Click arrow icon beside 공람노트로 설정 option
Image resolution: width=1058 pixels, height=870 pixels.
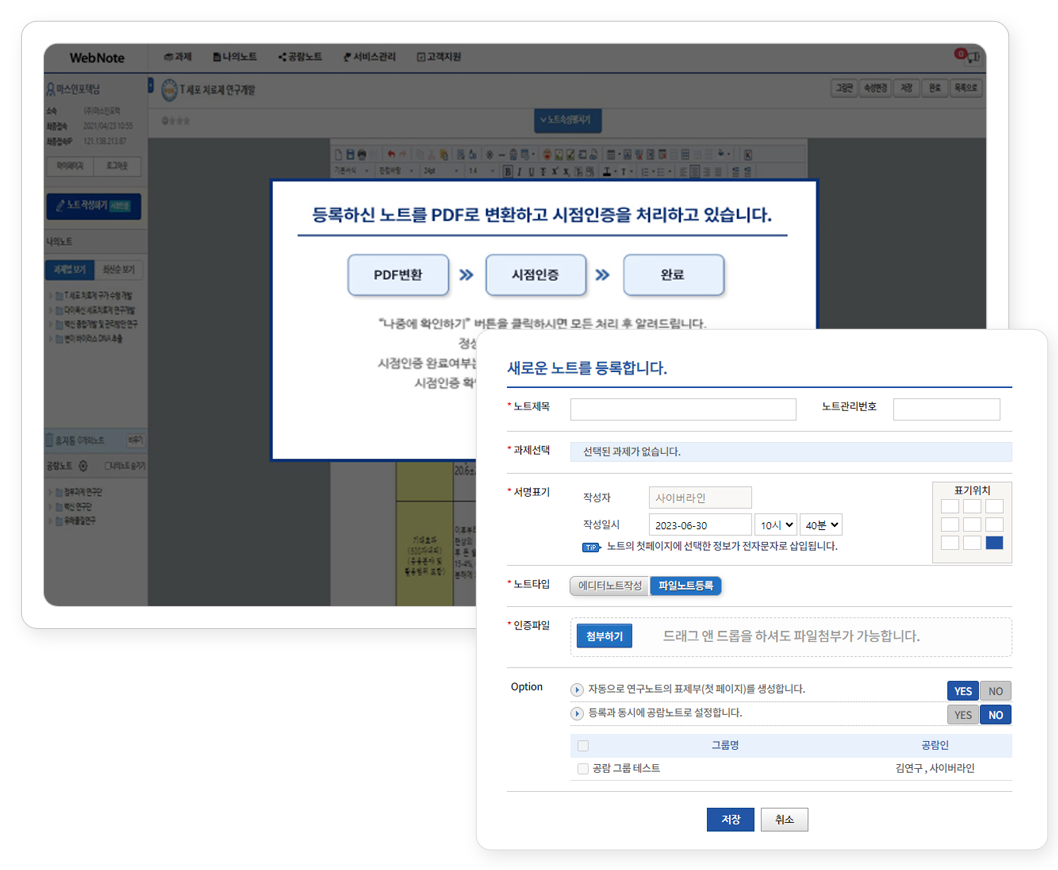(x=576, y=714)
